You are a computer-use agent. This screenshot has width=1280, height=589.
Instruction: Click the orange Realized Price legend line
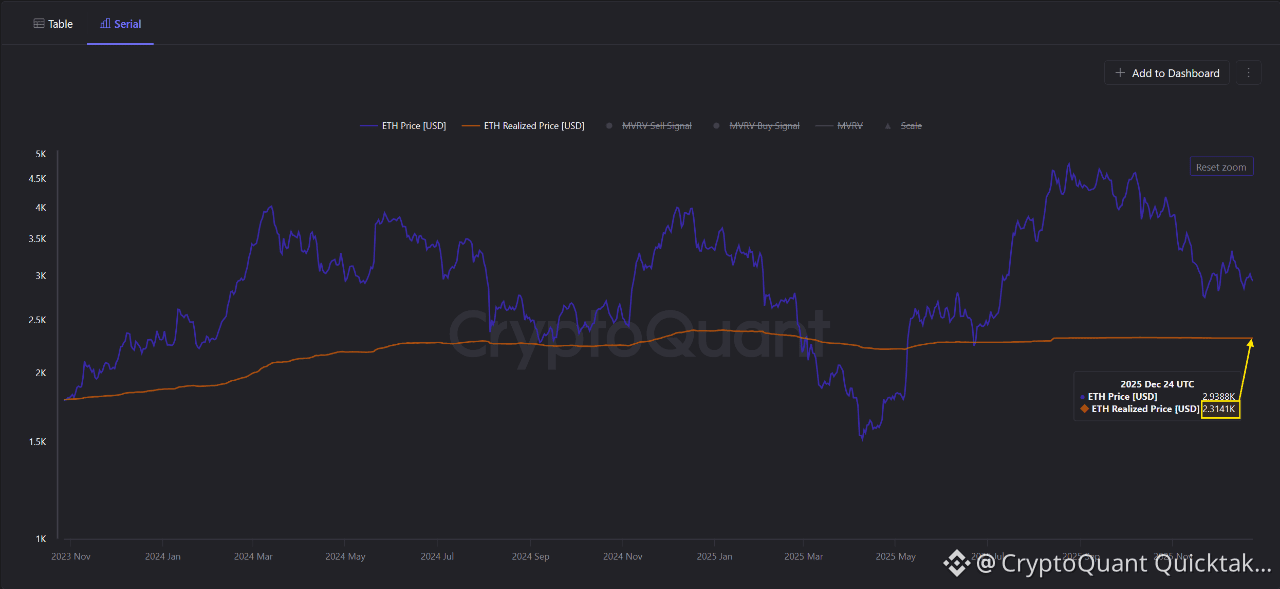tap(470, 126)
